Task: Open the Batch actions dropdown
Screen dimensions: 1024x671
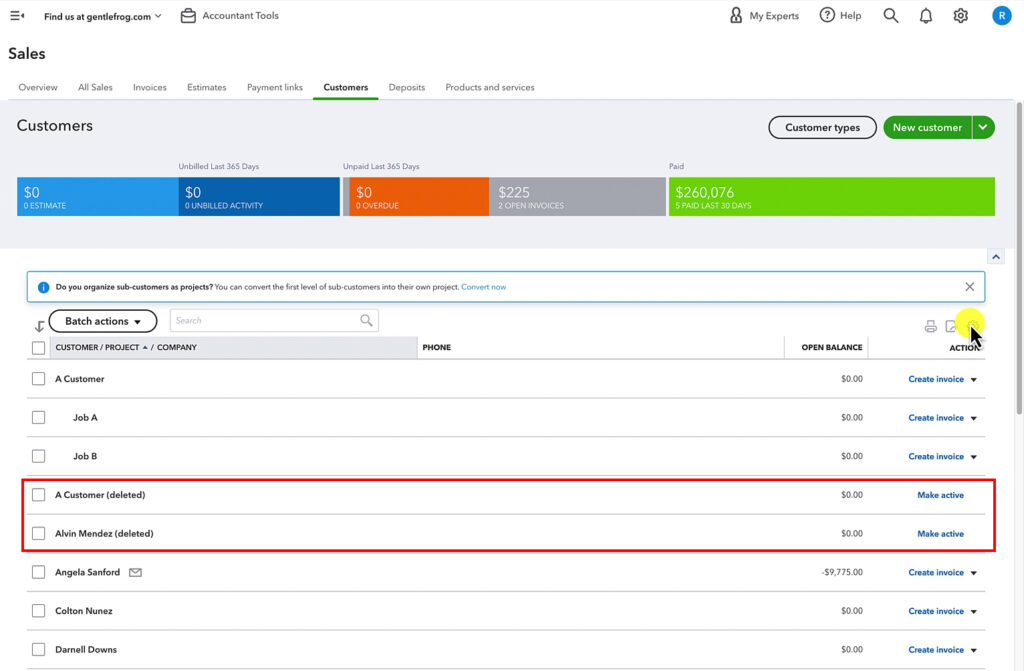Action: click(x=102, y=321)
